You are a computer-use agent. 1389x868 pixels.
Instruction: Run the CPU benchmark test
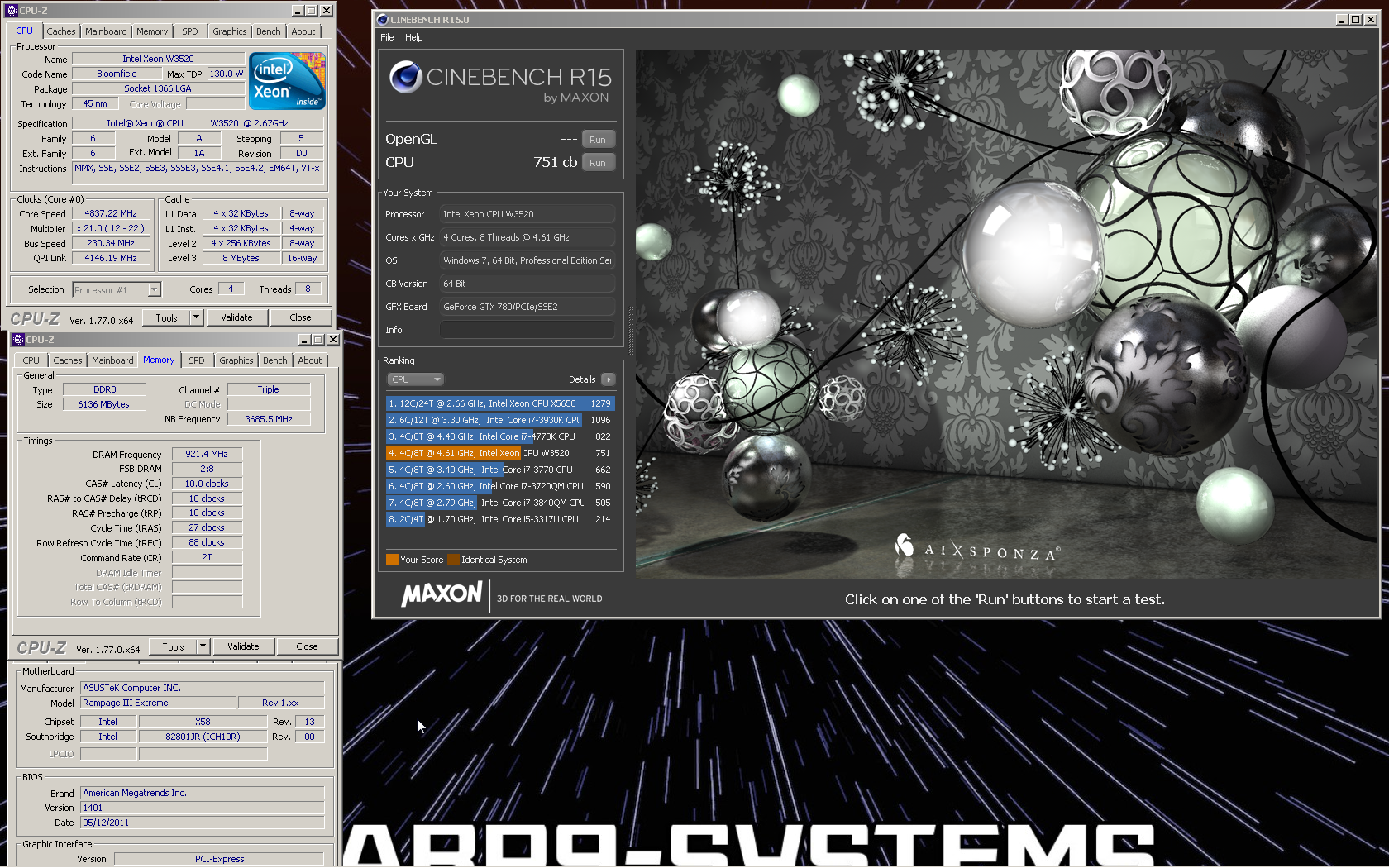coord(598,163)
